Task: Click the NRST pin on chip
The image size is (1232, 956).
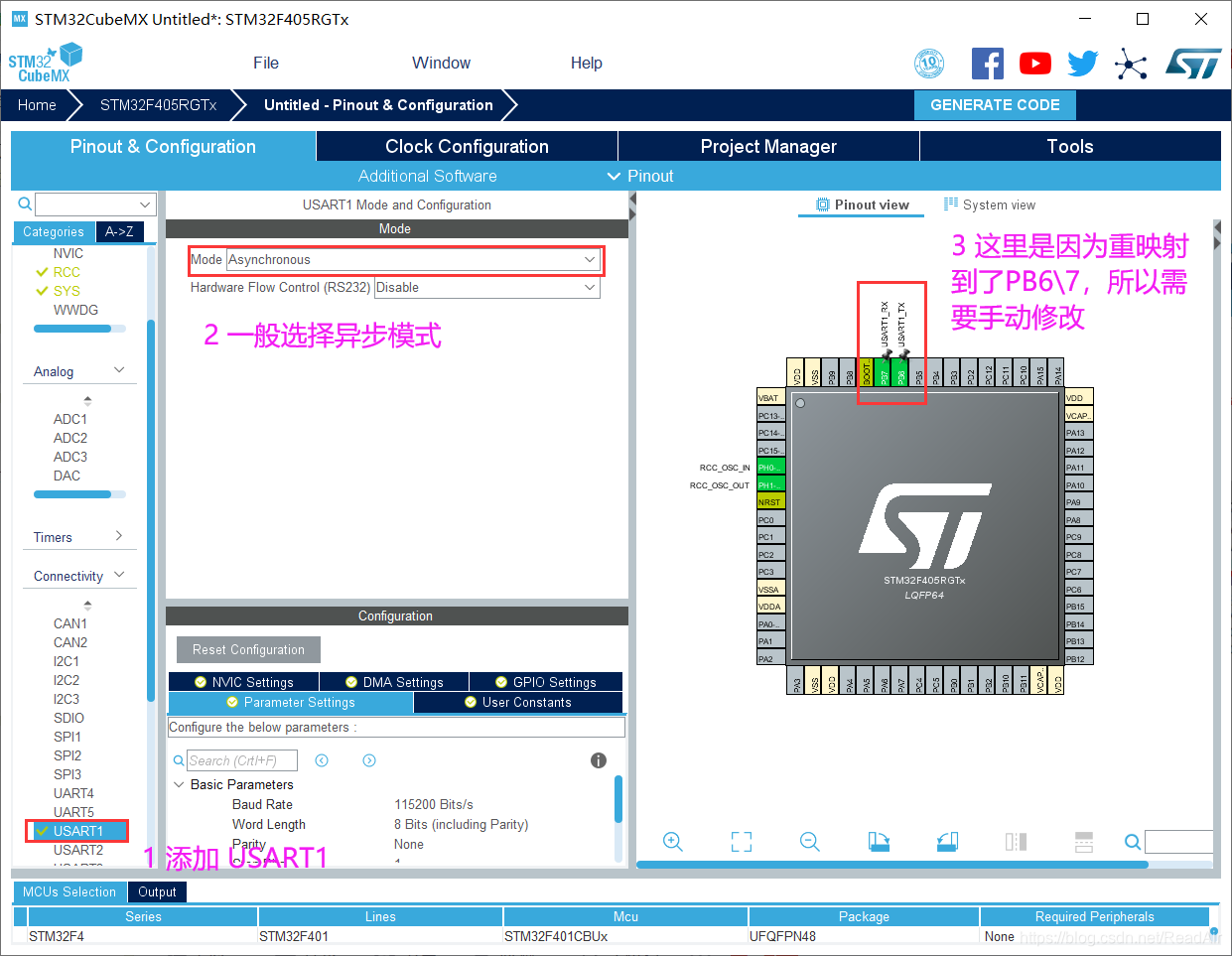Action: click(x=770, y=501)
